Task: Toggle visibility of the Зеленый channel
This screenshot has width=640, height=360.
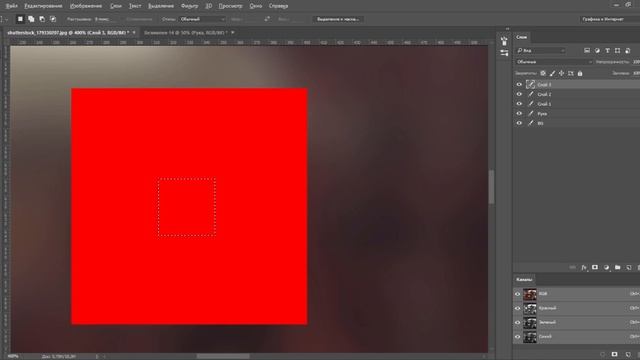Action: (518, 322)
